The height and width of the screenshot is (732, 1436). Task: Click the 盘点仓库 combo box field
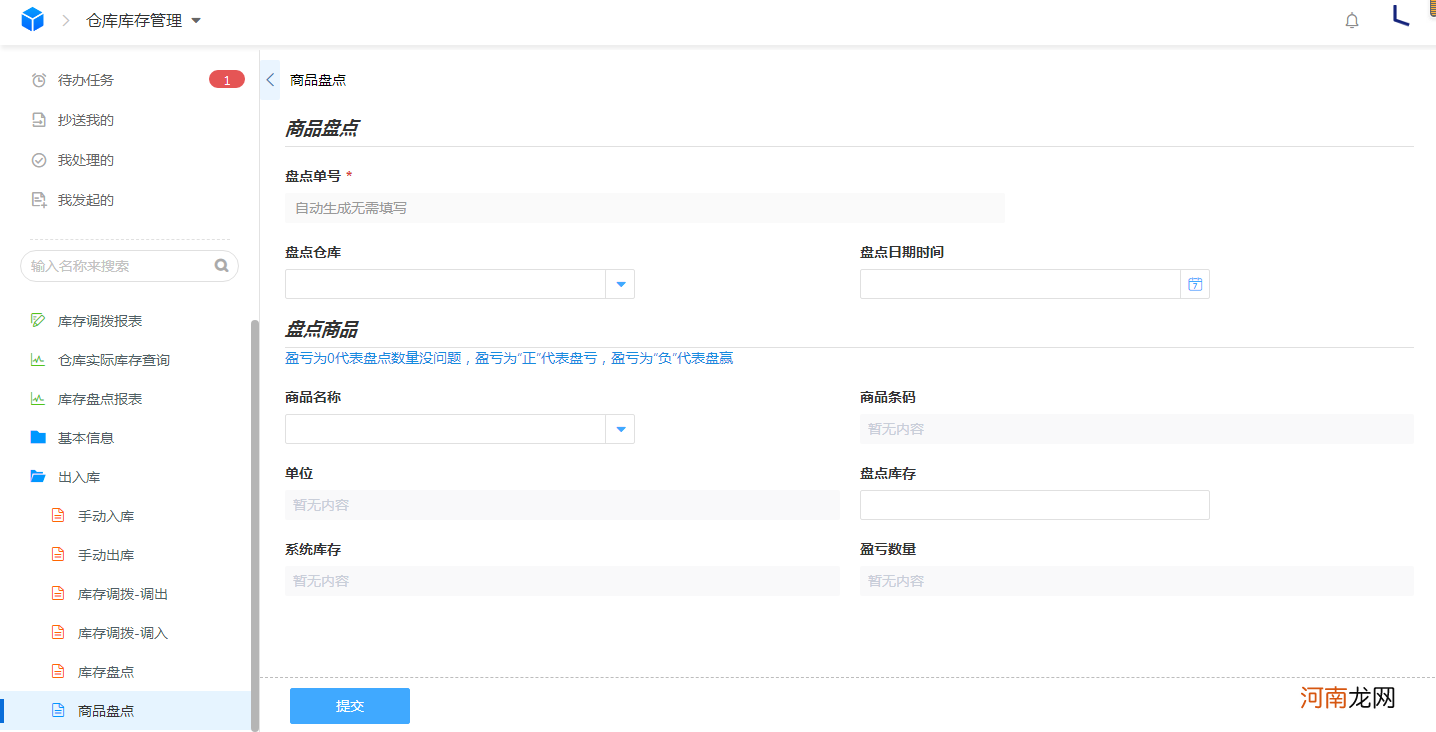460,284
